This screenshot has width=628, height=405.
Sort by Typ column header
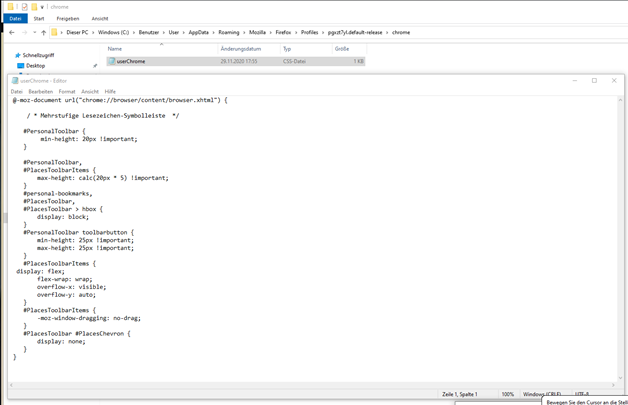point(287,49)
